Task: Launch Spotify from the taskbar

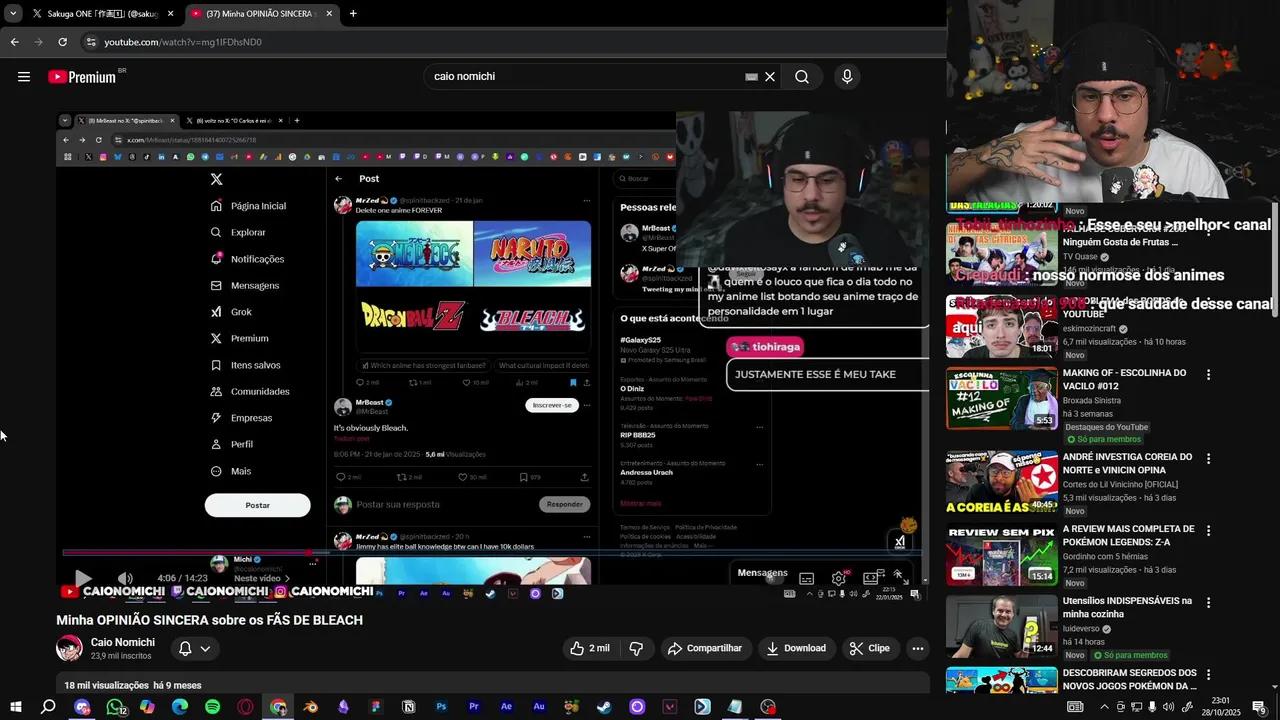Action: click(212, 707)
